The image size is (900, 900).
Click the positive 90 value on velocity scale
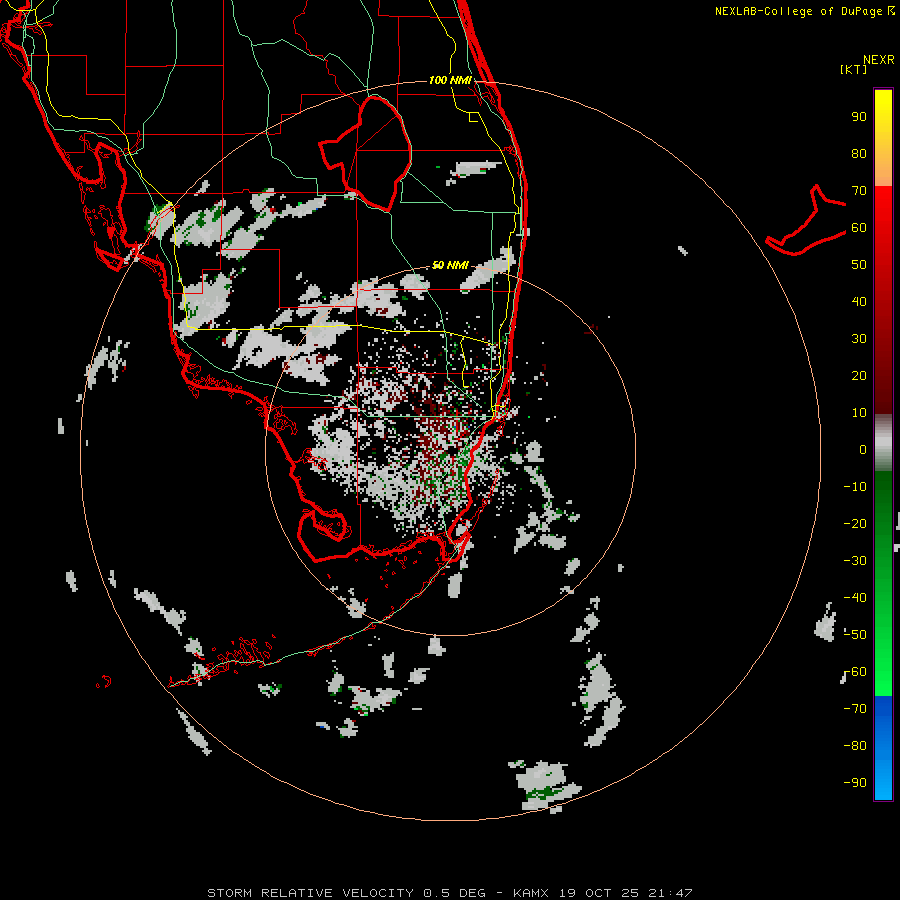(x=859, y=117)
